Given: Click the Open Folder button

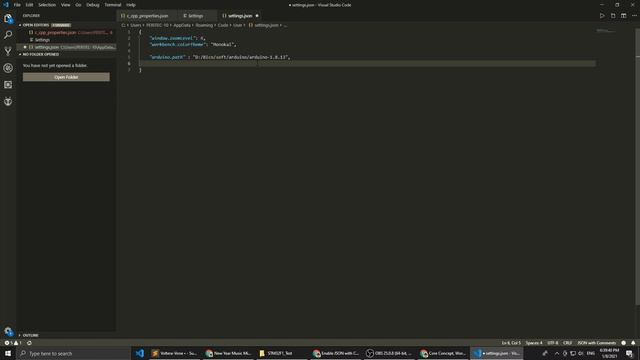Looking at the screenshot, I should [x=66, y=77].
